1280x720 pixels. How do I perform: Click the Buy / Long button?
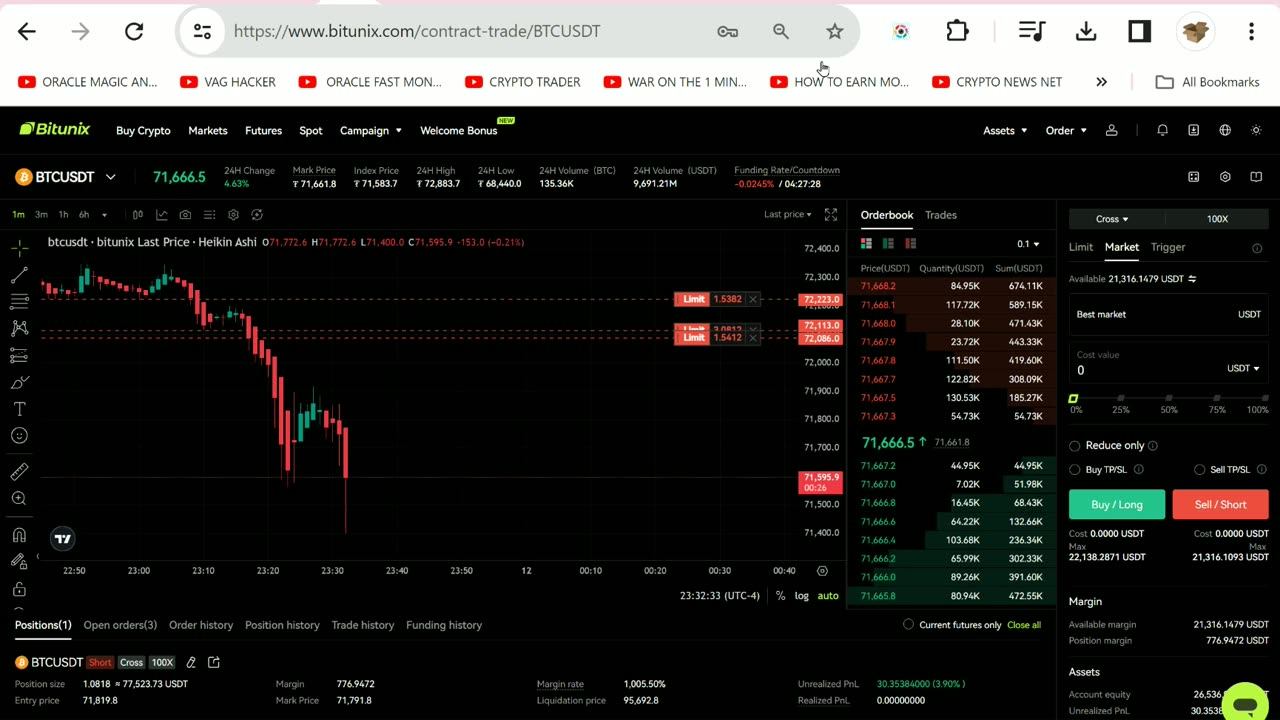coord(1117,504)
